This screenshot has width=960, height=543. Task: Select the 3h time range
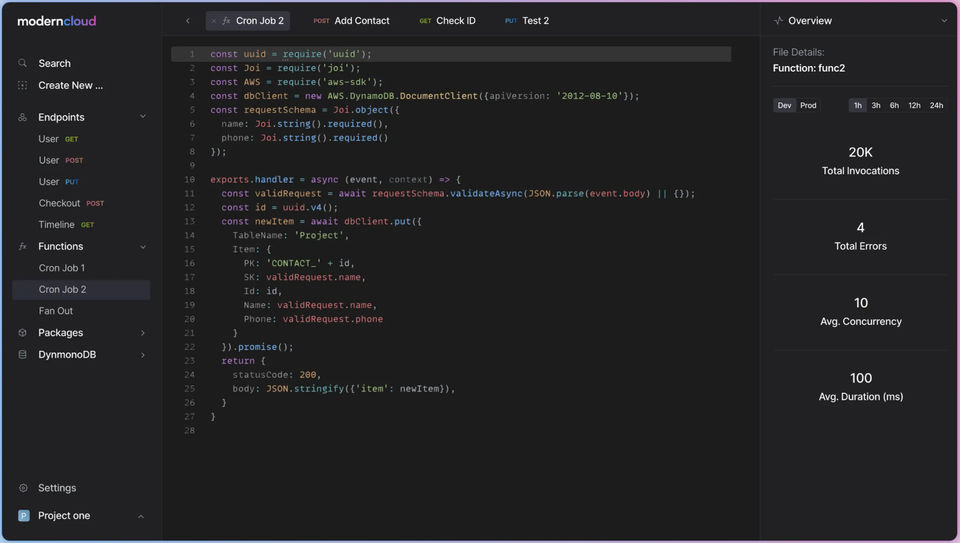pos(876,105)
